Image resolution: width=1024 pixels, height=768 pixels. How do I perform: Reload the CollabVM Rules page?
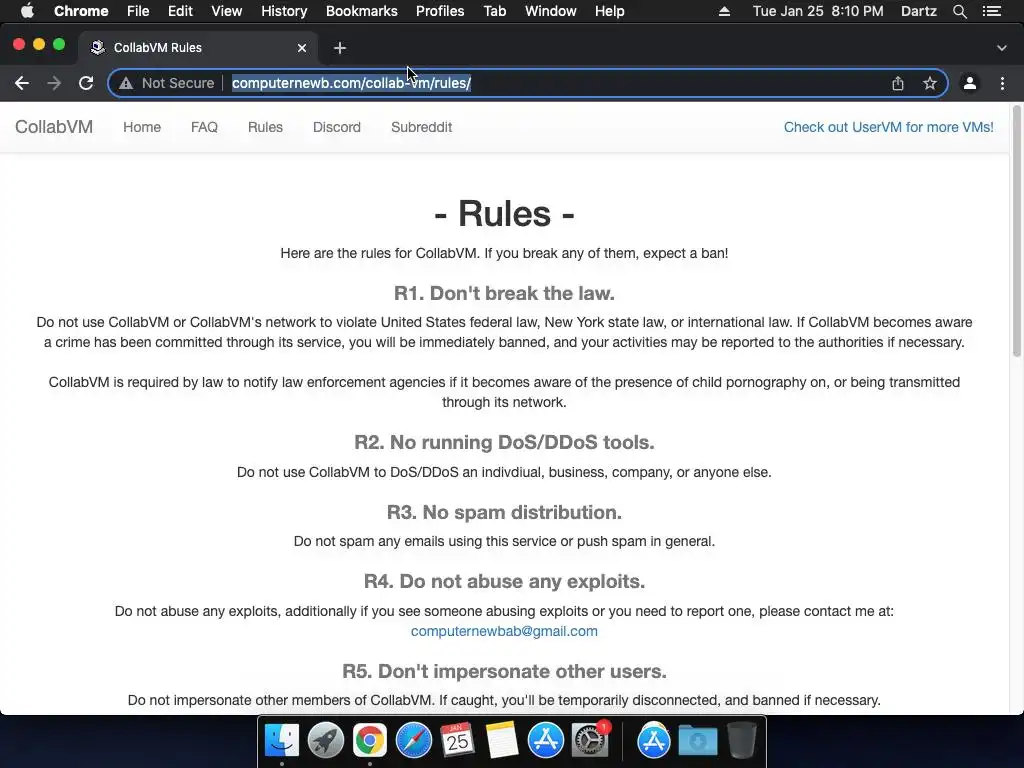pos(86,83)
